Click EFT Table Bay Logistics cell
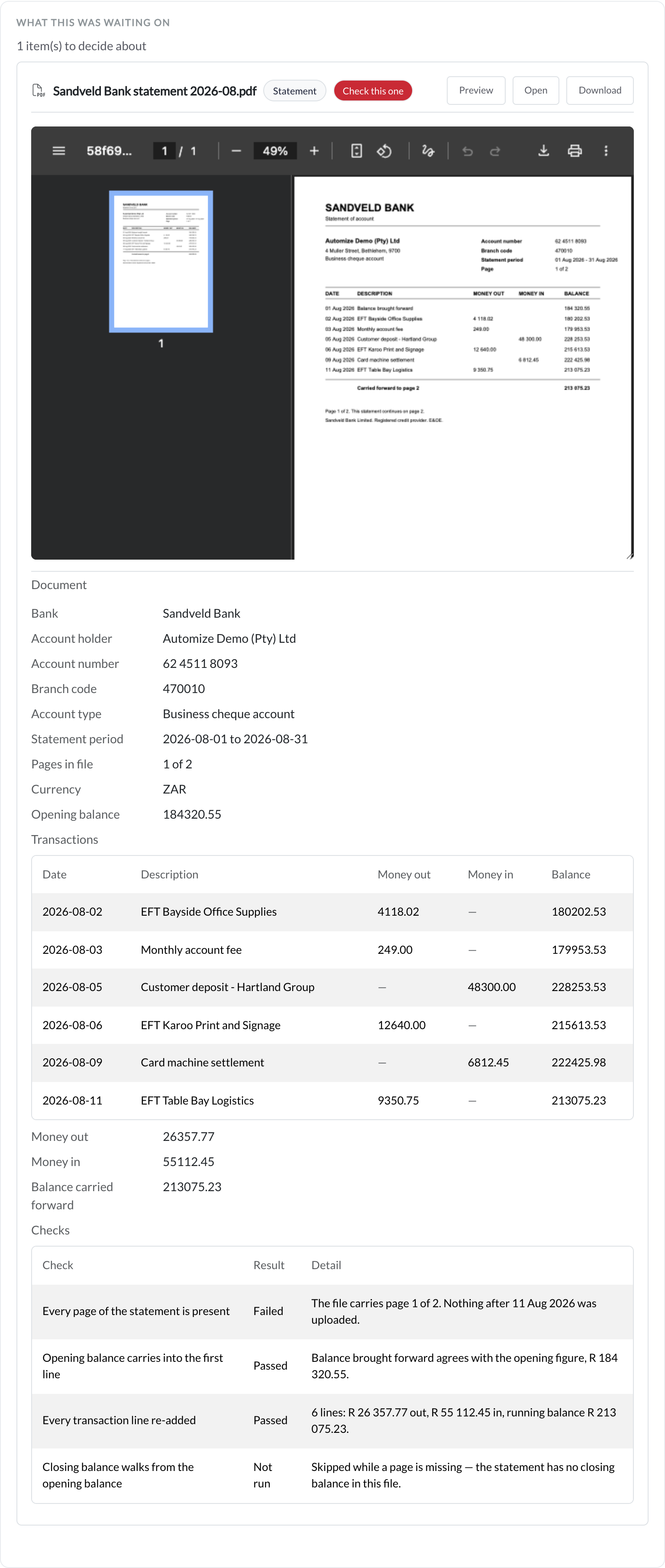This screenshot has height=1568, width=665. (197, 1101)
